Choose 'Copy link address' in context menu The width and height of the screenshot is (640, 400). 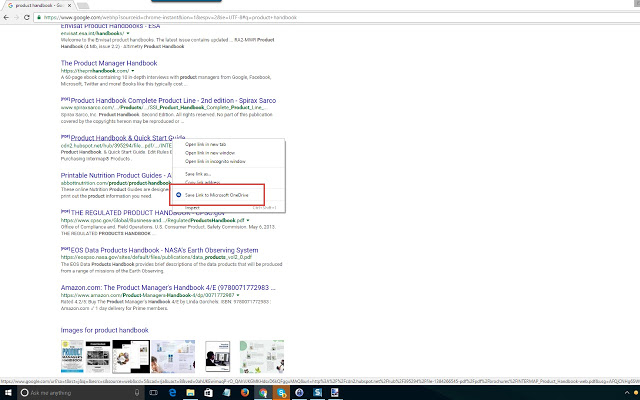pos(202,182)
